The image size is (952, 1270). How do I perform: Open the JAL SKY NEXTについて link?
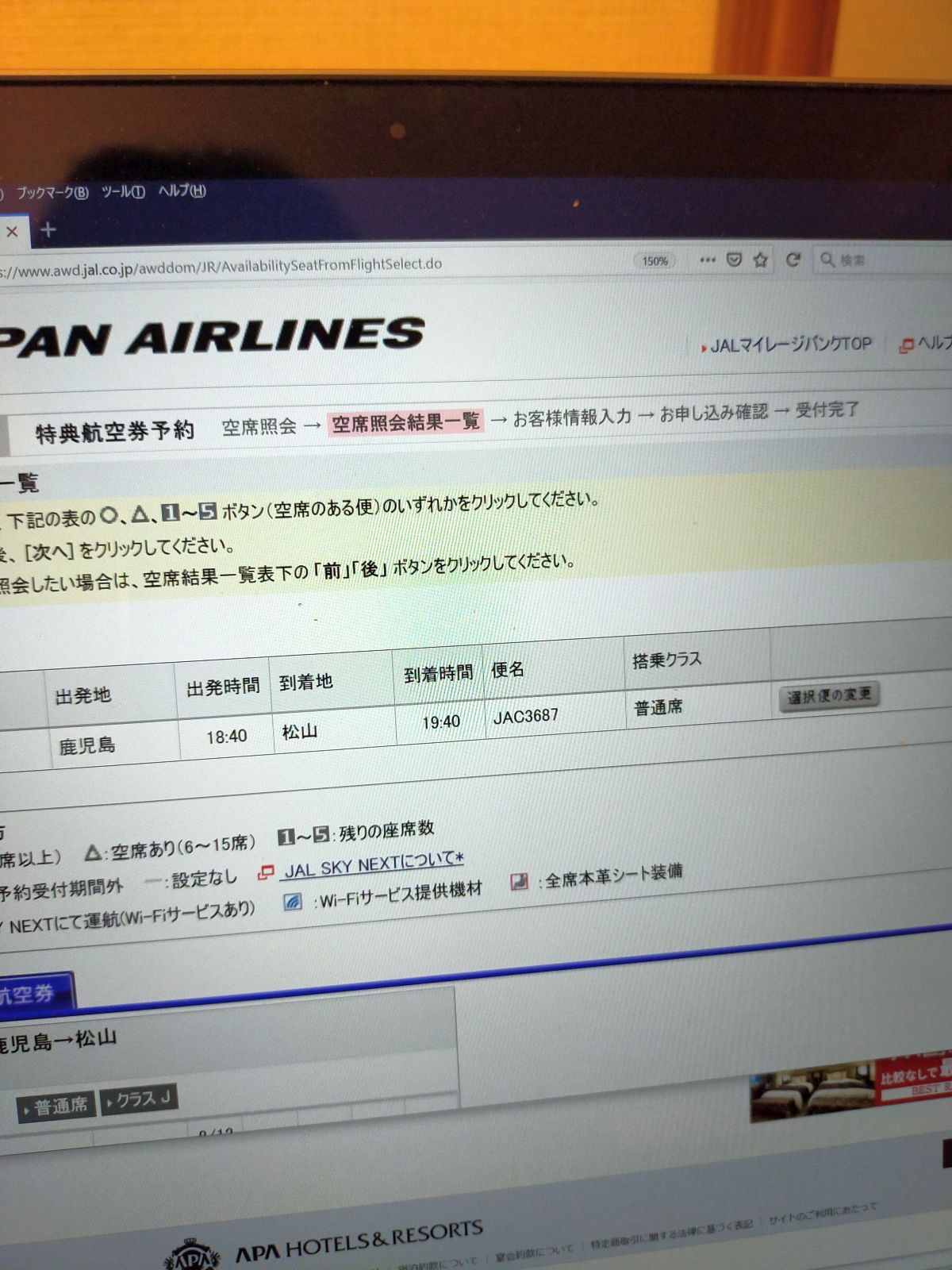tap(374, 866)
